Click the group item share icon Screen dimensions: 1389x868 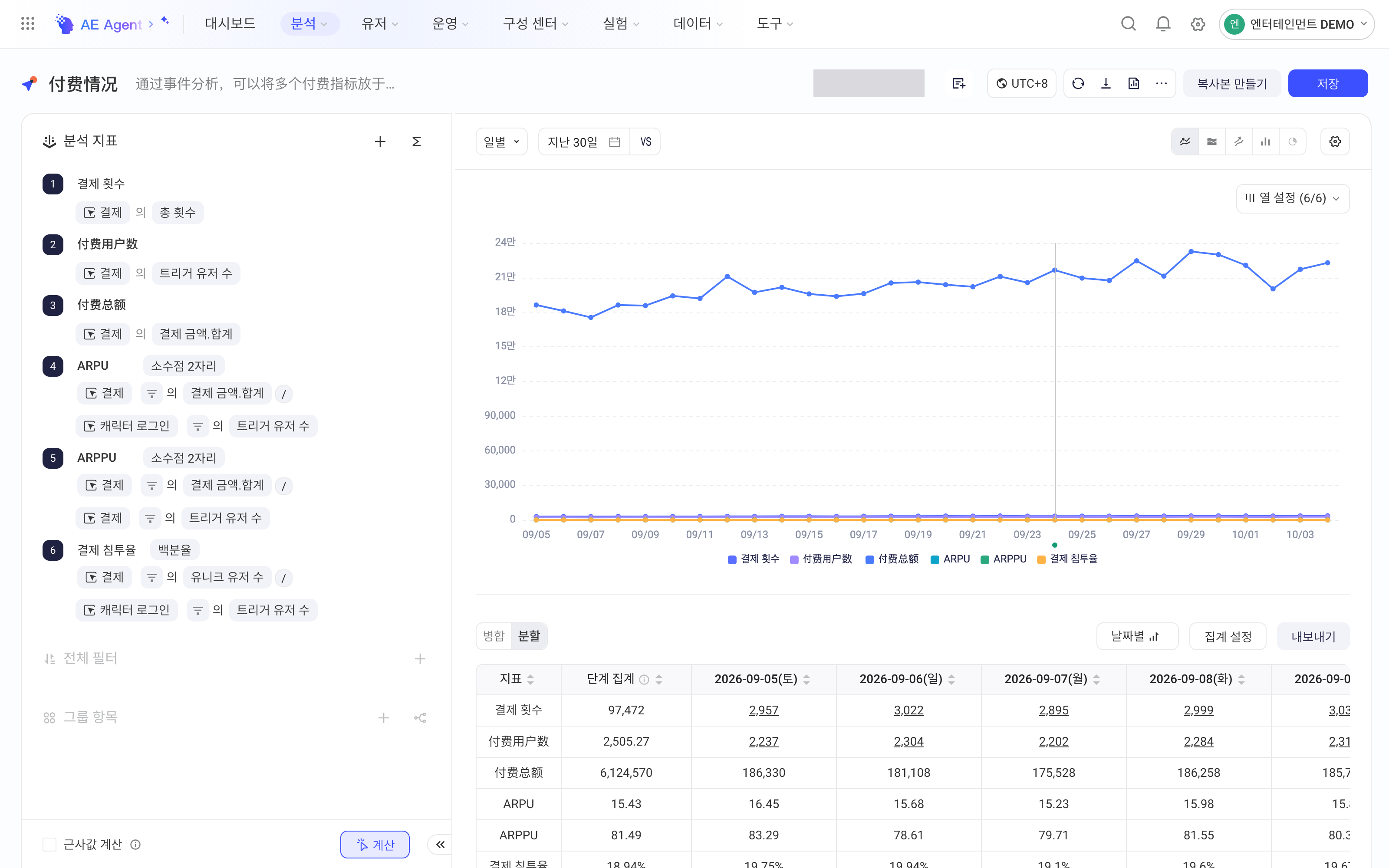[x=420, y=717]
